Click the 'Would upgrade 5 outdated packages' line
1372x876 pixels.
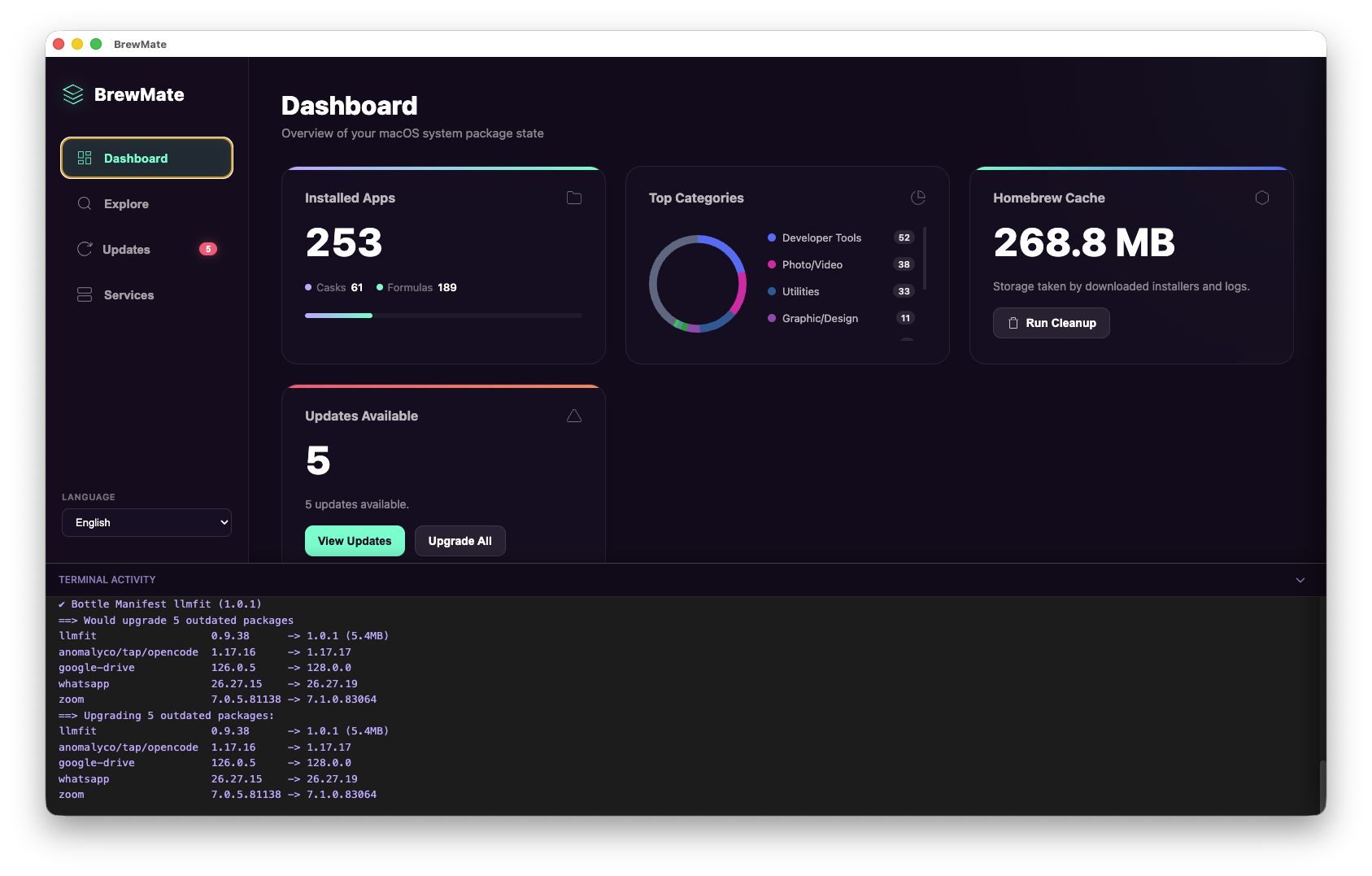176,620
